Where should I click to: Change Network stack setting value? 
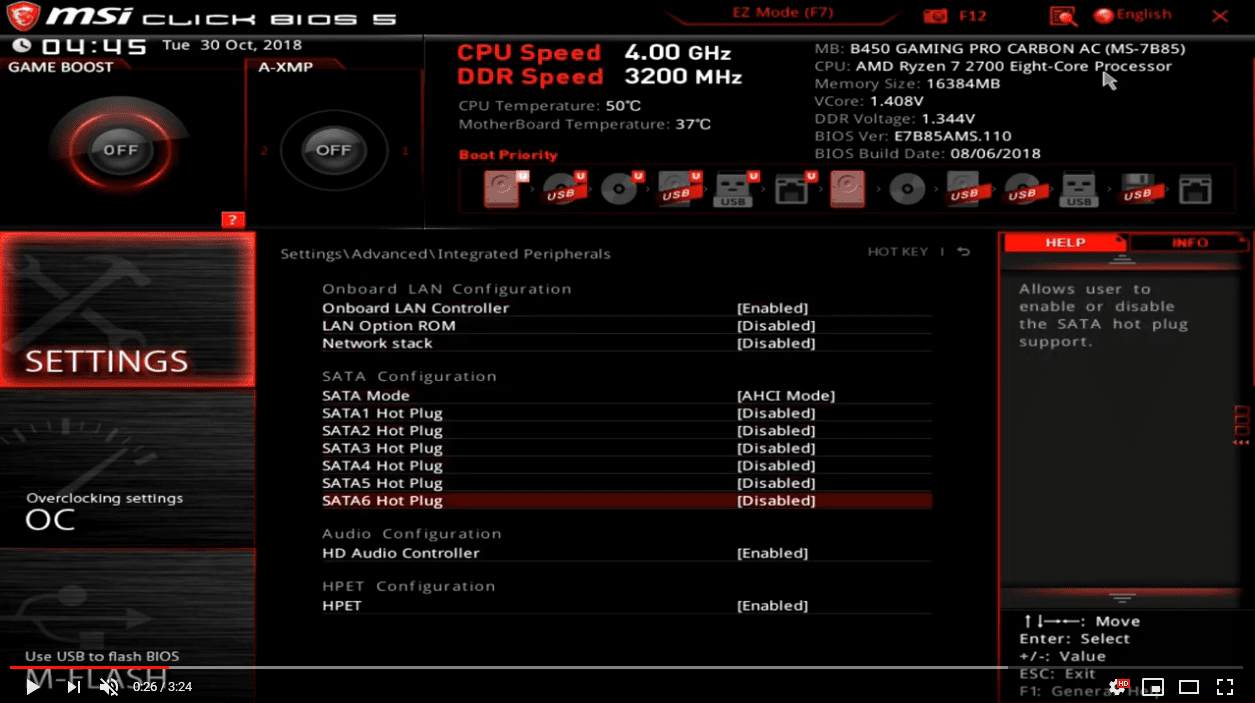(776, 343)
